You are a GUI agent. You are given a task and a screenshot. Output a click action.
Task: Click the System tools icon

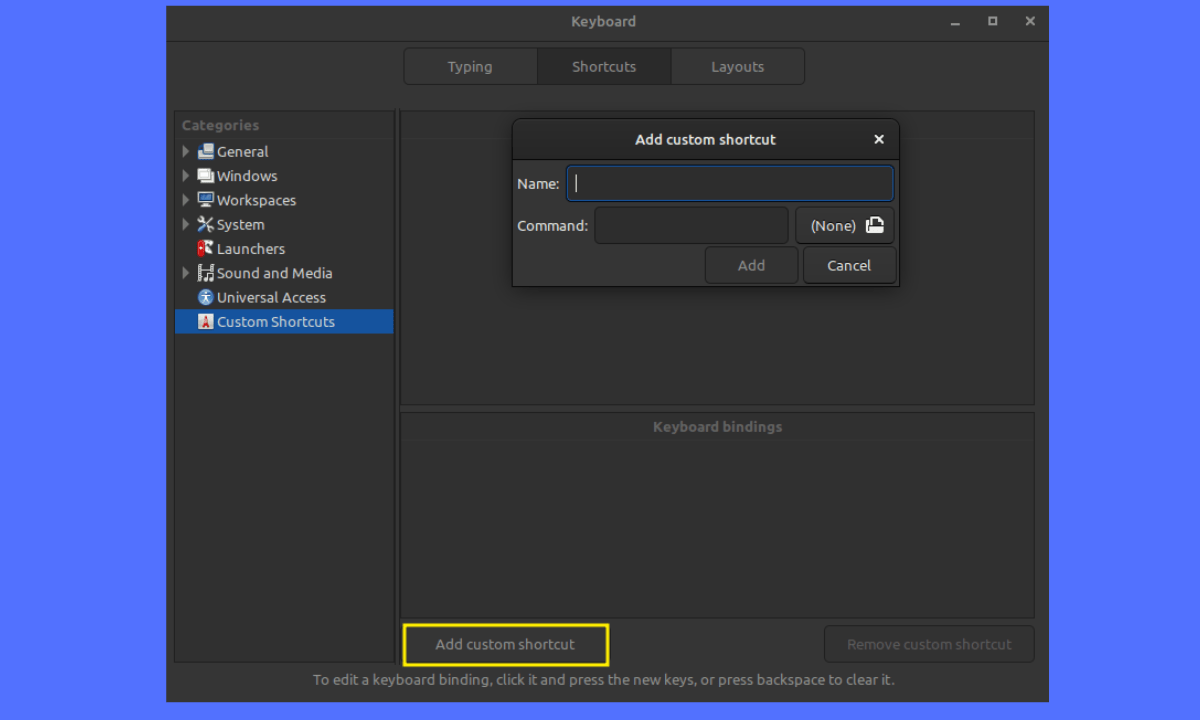point(206,225)
